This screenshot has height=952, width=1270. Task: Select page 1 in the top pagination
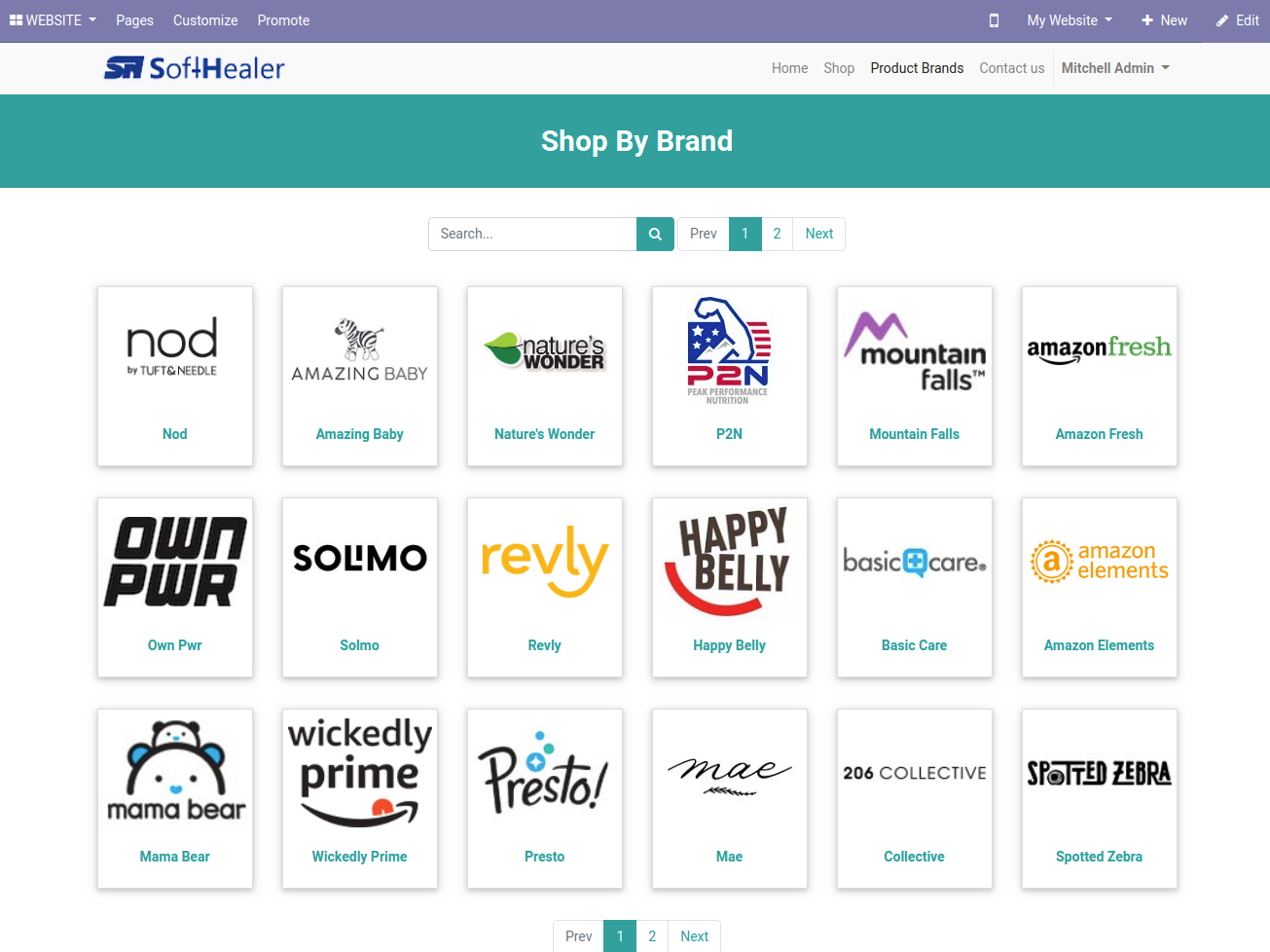(x=745, y=234)
